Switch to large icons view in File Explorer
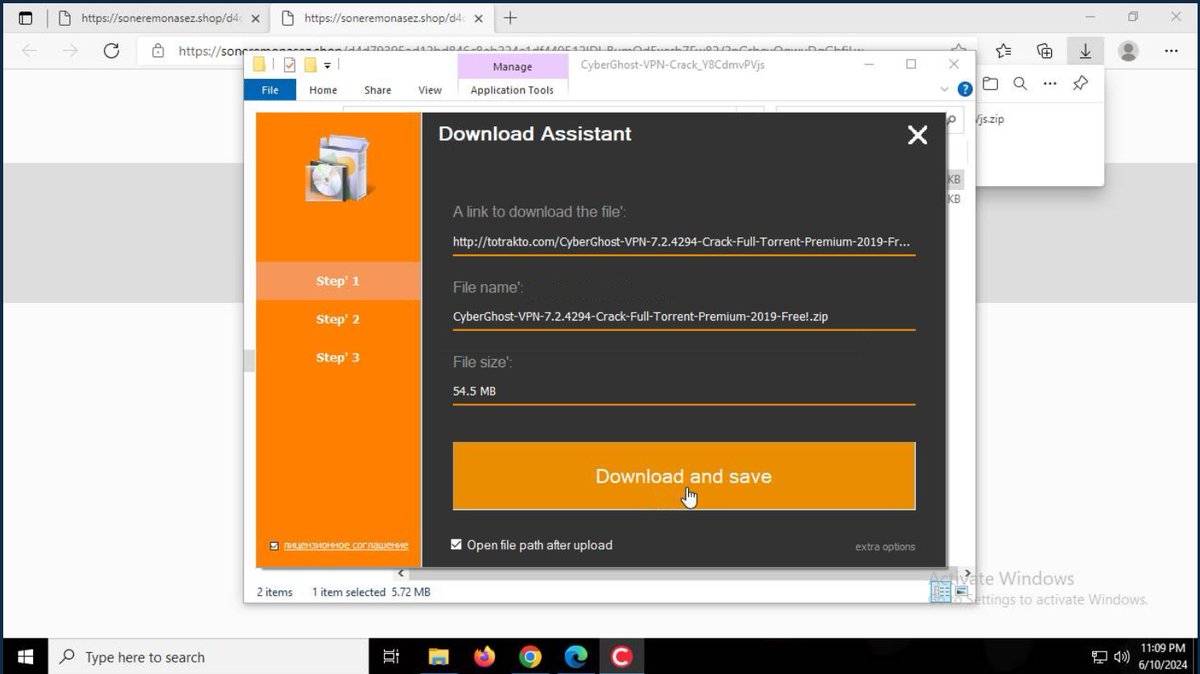1200x674 pixels. coord(961,591)
